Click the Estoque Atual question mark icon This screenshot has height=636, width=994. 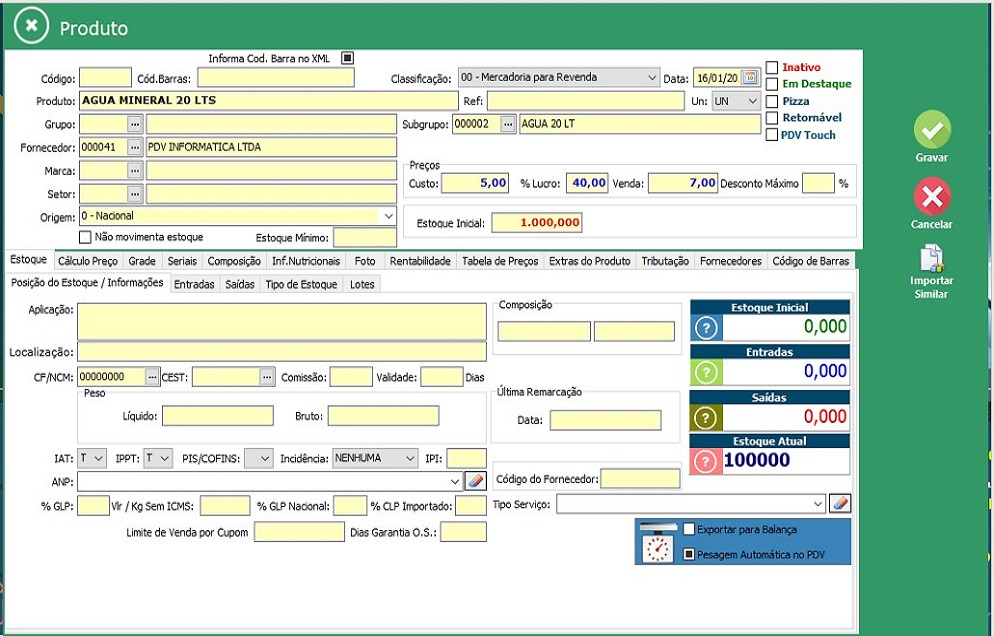(x=707, y=460)
